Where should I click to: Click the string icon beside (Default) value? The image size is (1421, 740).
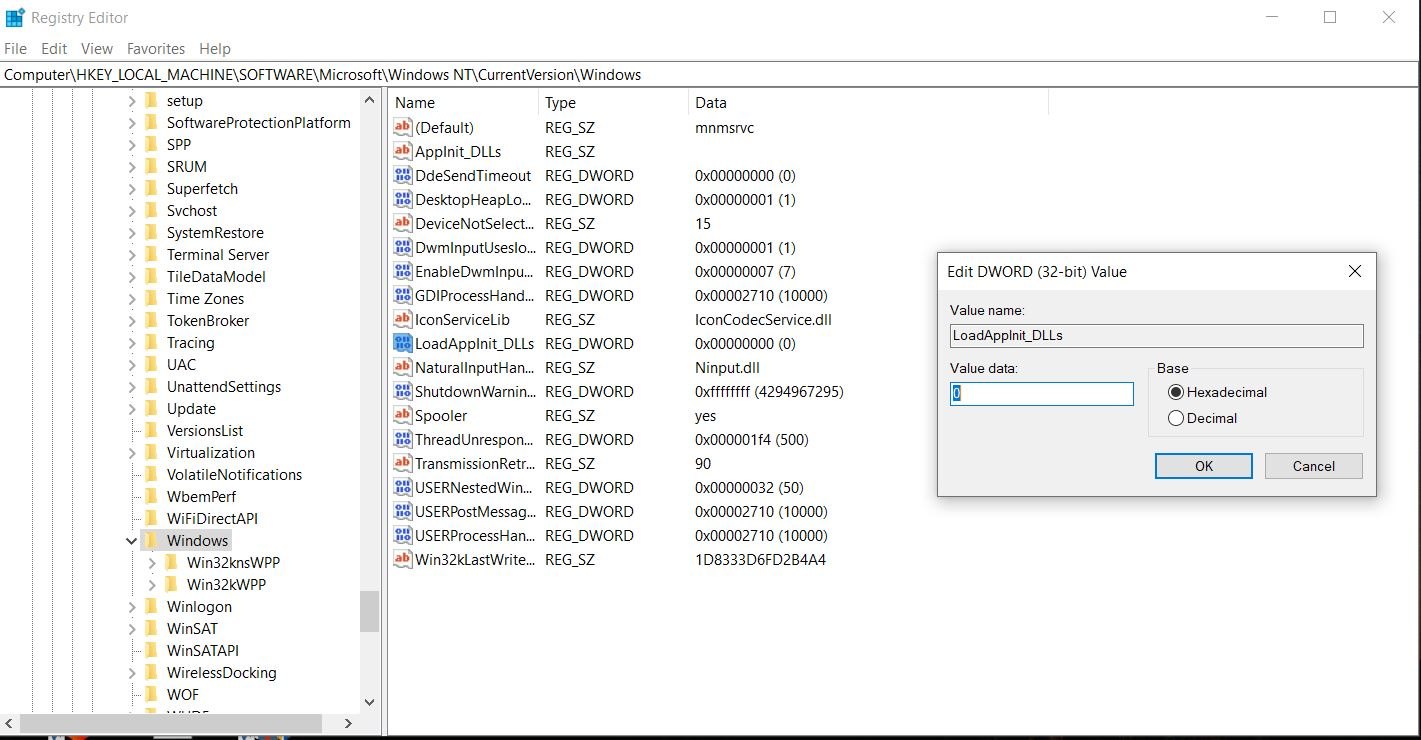[x=403, y=127]
